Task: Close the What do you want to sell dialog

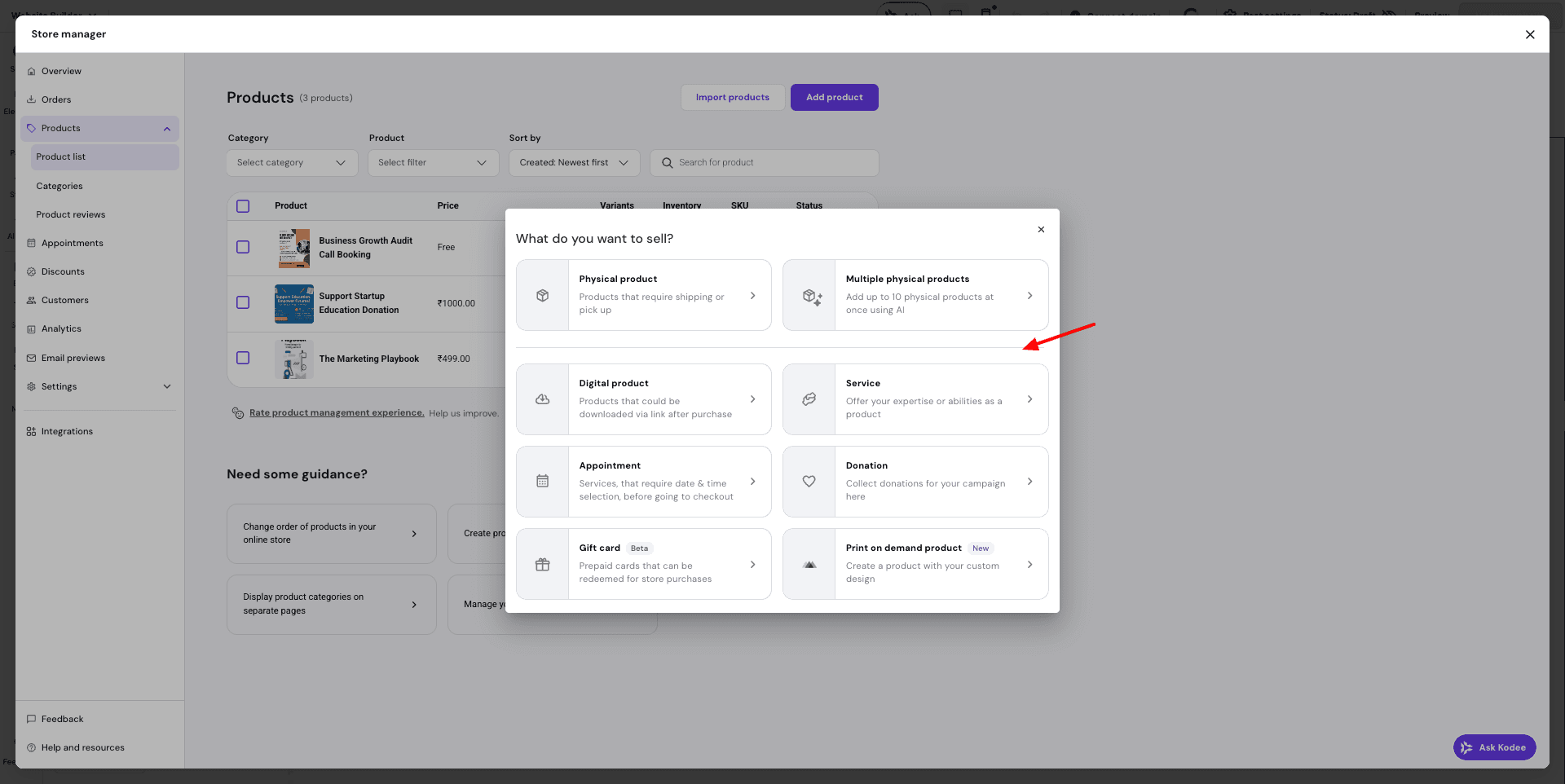Action: [1041, 230]
